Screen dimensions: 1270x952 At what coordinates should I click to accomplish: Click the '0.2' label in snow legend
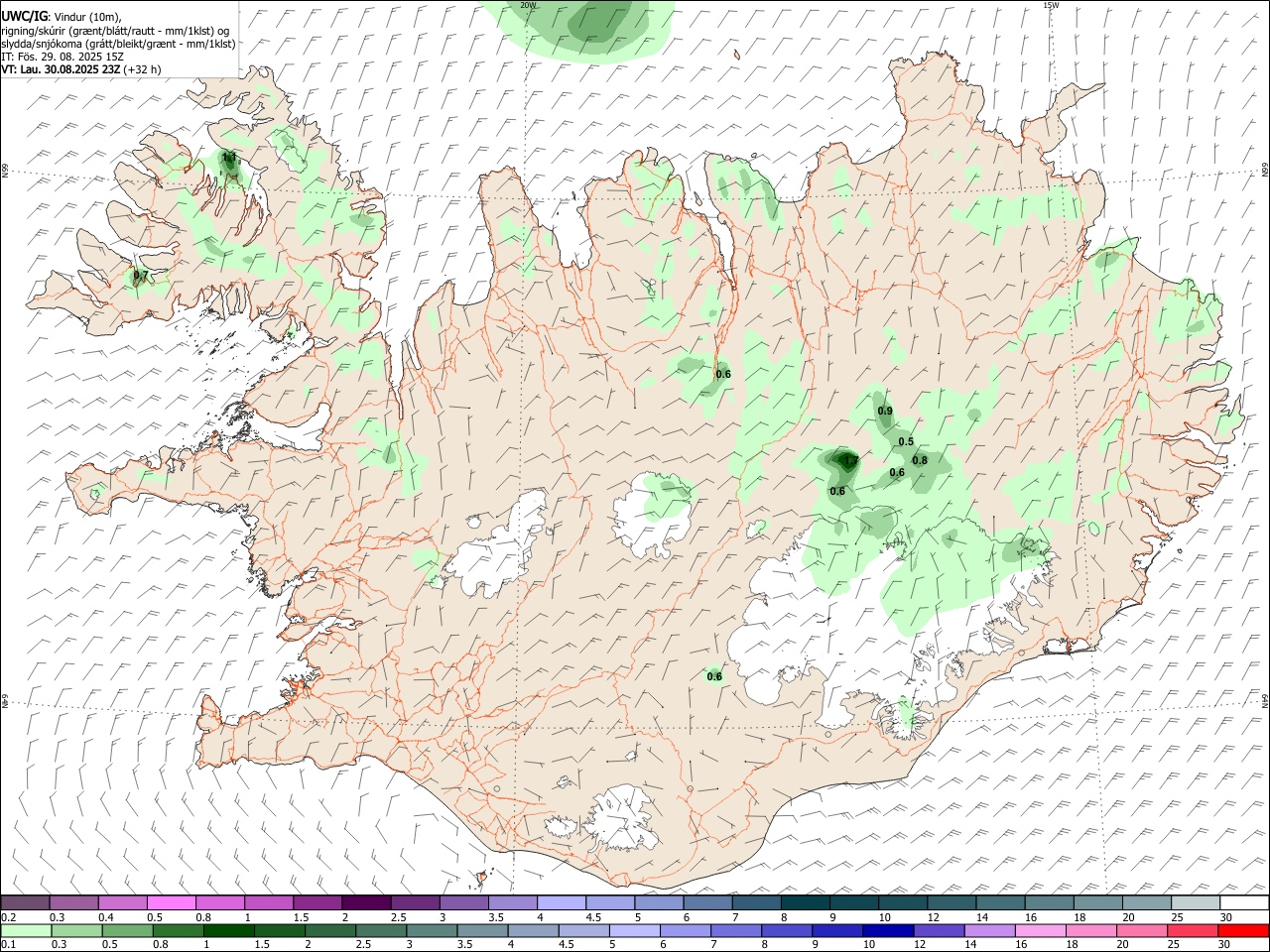coord(8,917)
